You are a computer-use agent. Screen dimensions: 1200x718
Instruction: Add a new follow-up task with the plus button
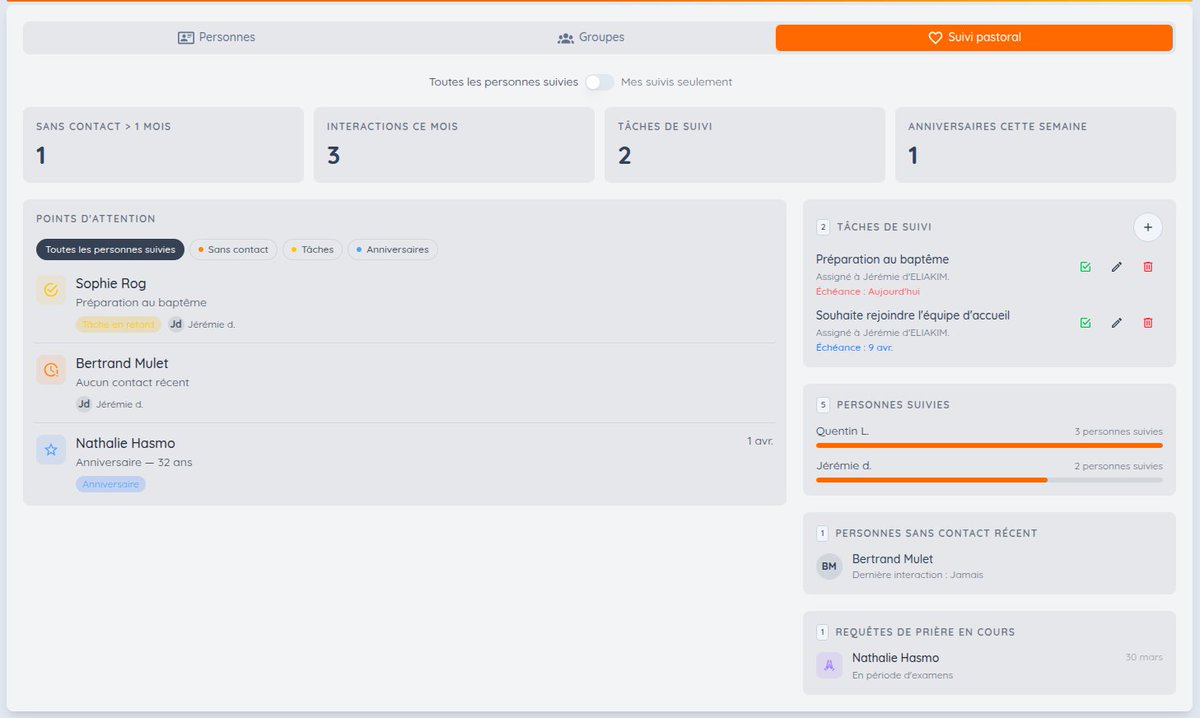click(x=1148, y=227)
